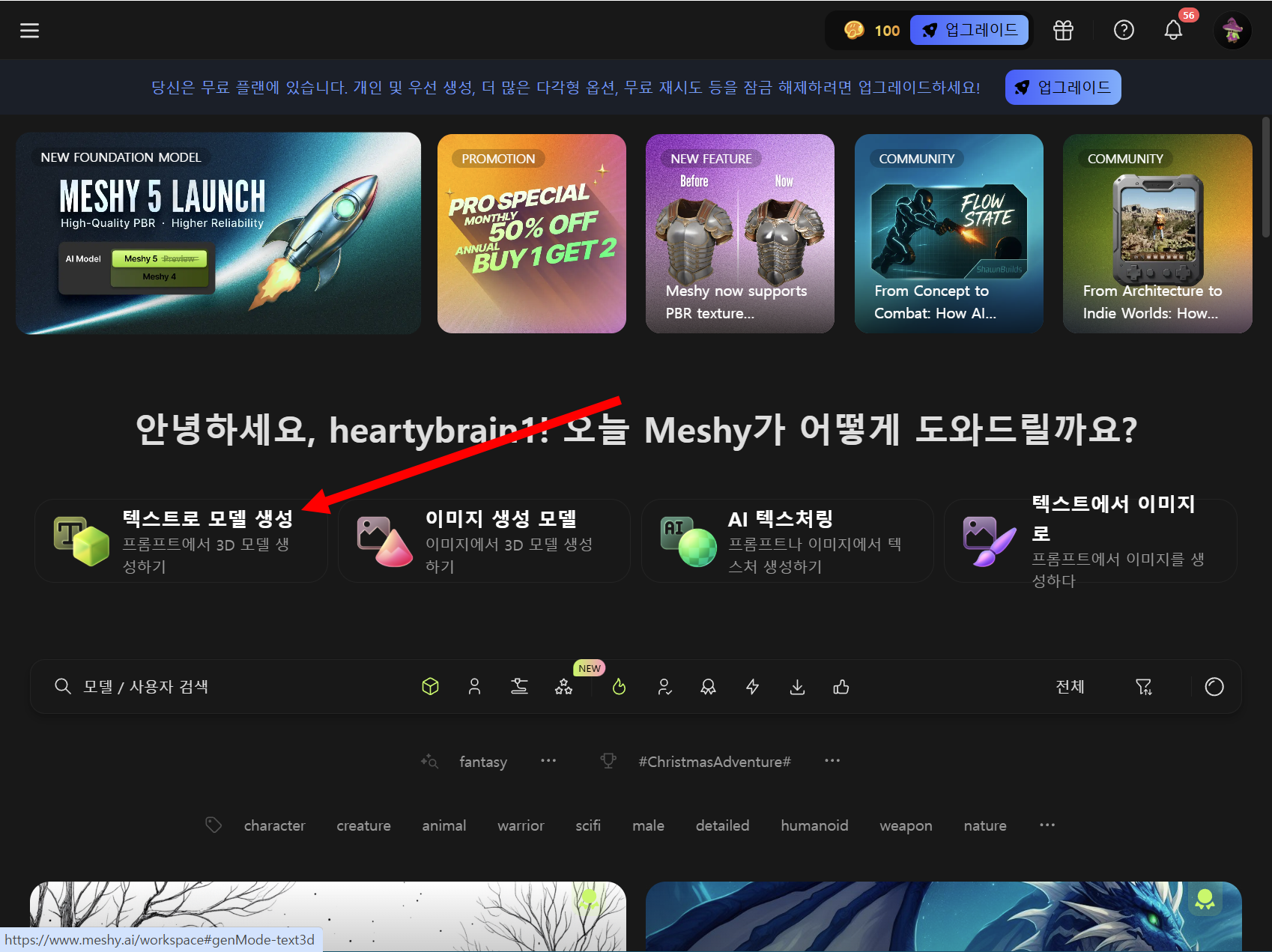Click the 업그레이드 button in top bar
This screenshot has height=952, width=1272.
point(969,30)
